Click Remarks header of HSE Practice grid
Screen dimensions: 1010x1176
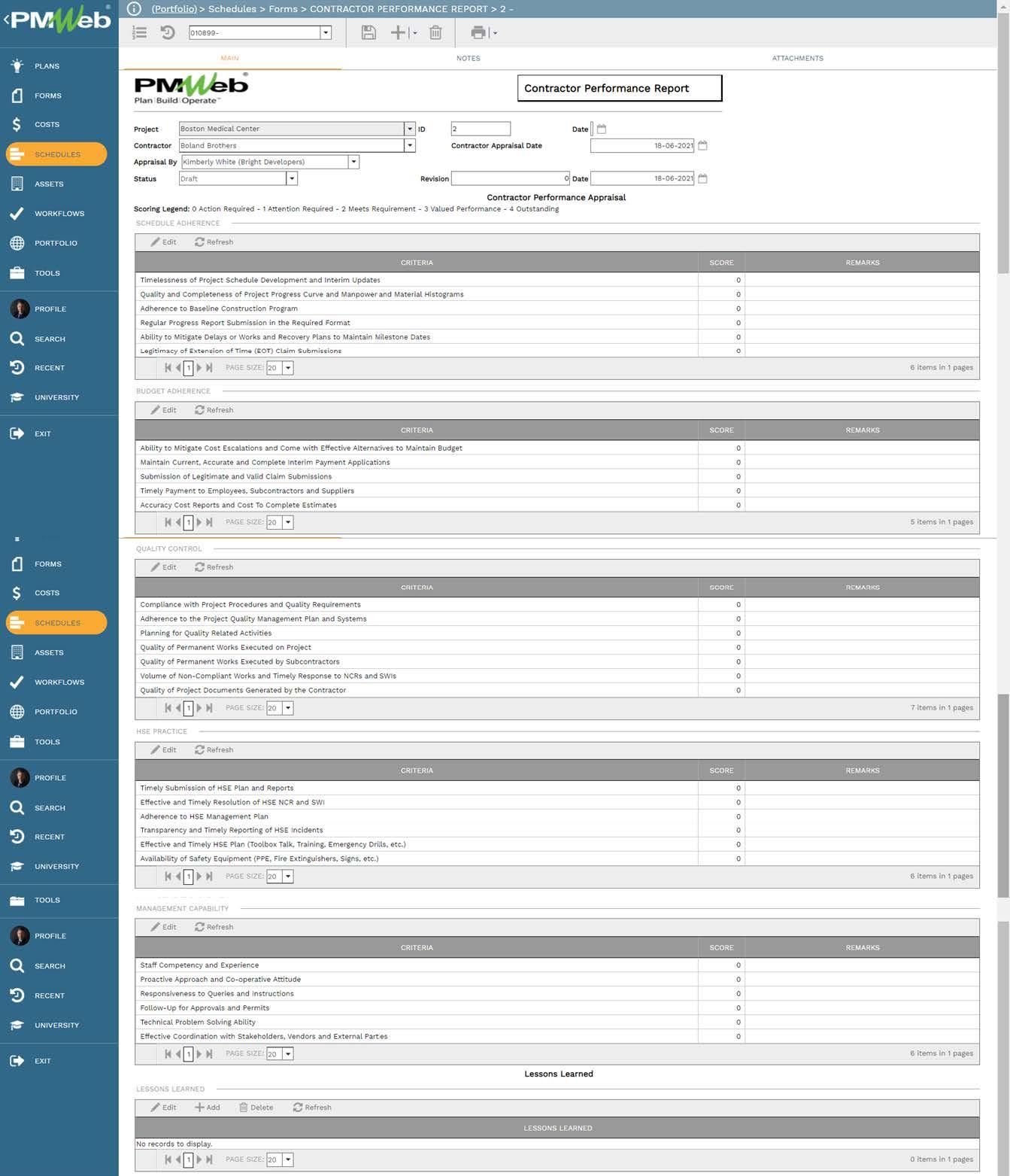862,770
